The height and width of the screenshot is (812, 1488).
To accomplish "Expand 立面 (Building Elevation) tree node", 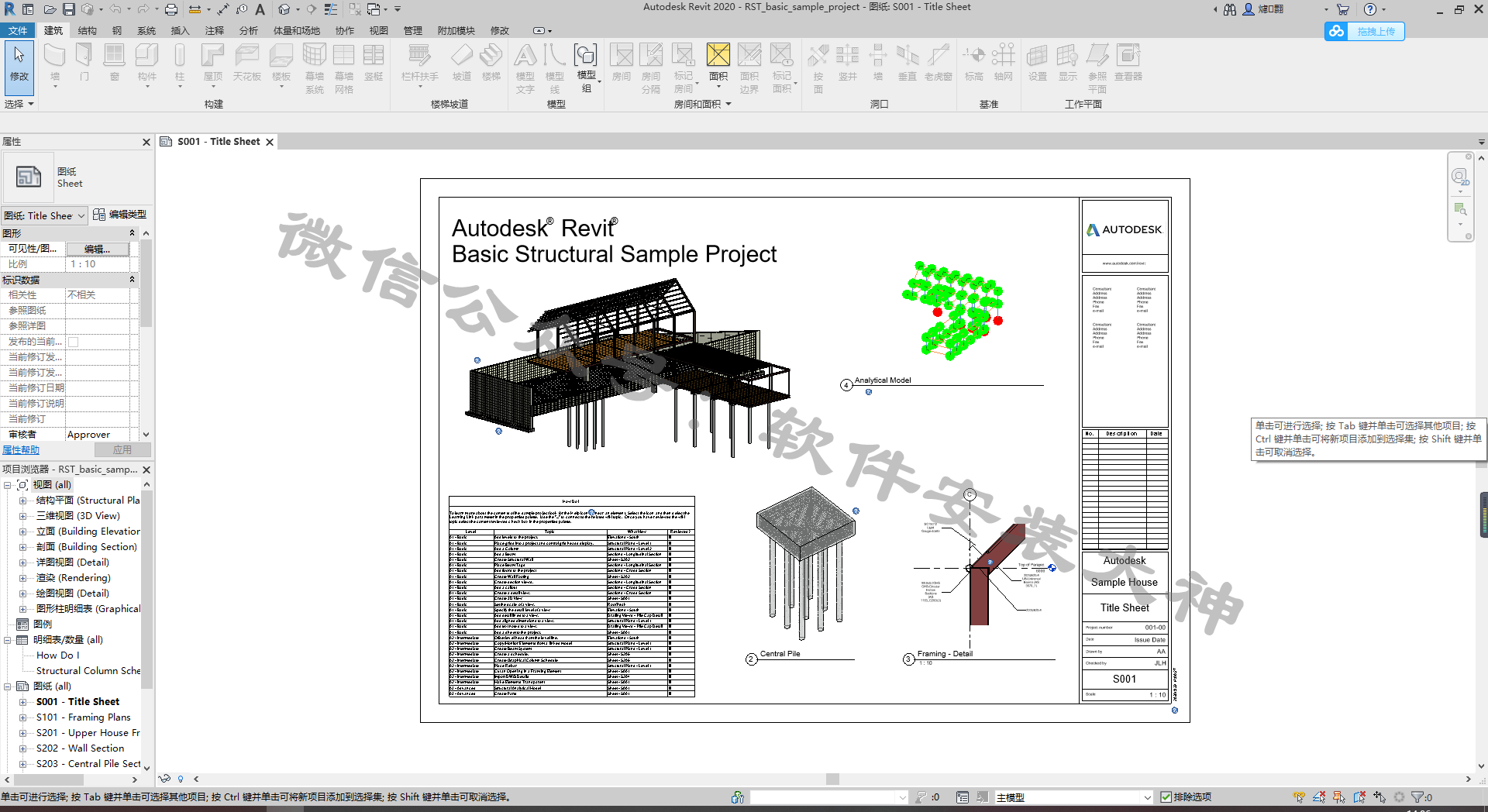I will [22, 532].
